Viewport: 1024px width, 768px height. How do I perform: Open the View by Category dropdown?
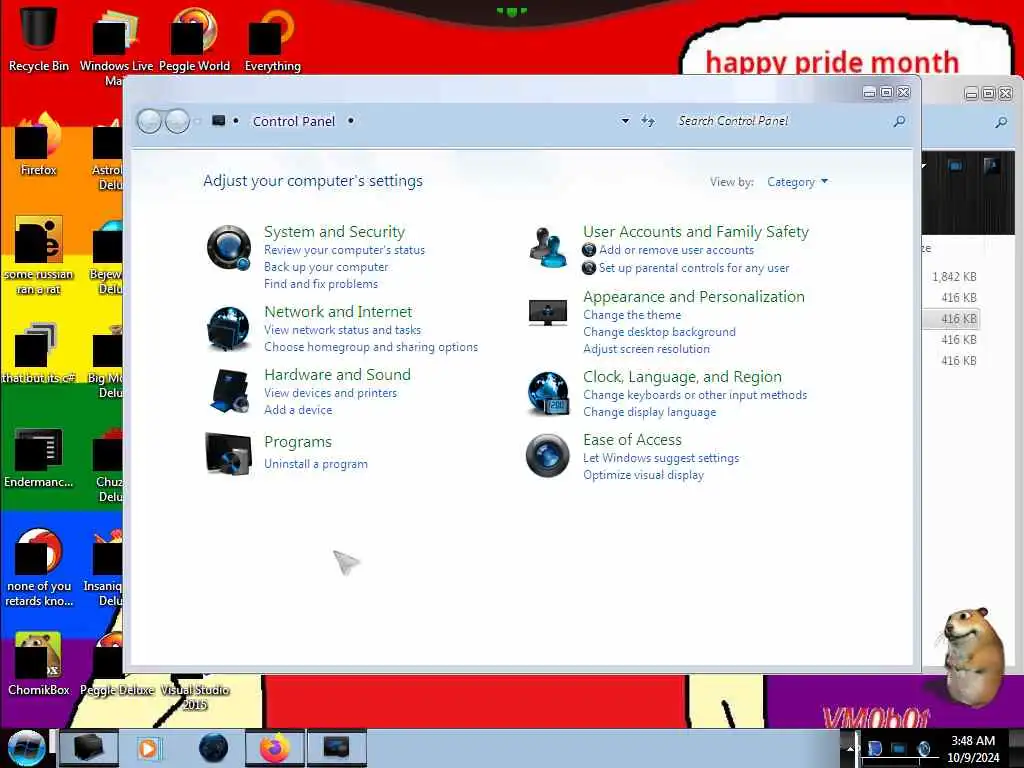tap(797, 182)
